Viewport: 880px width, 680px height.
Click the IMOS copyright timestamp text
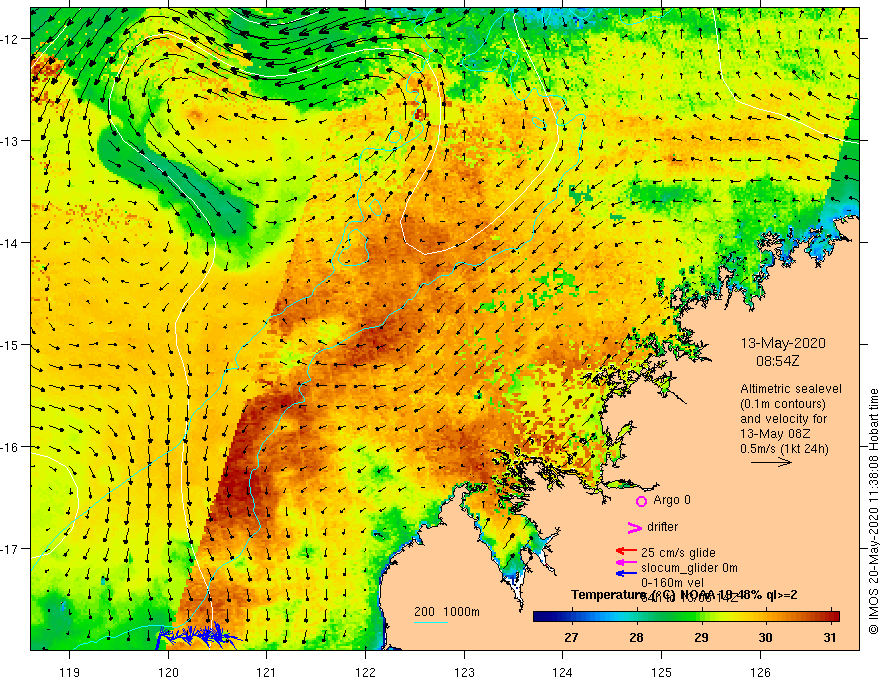(x=873, y=511)
